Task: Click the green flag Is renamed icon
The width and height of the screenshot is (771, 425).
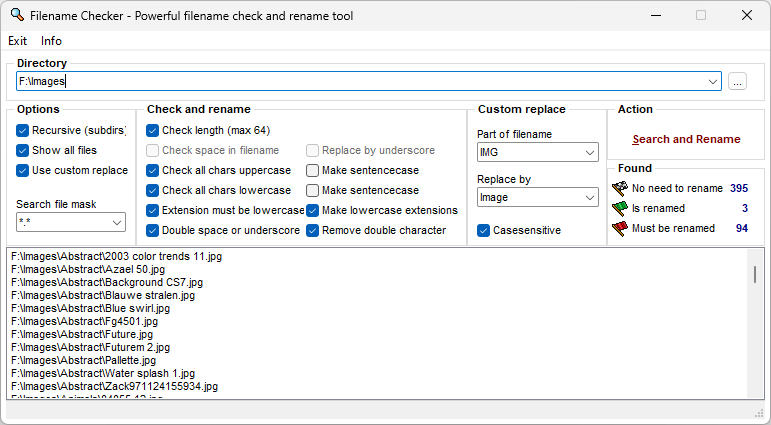Action: click(x=620, y=209)
